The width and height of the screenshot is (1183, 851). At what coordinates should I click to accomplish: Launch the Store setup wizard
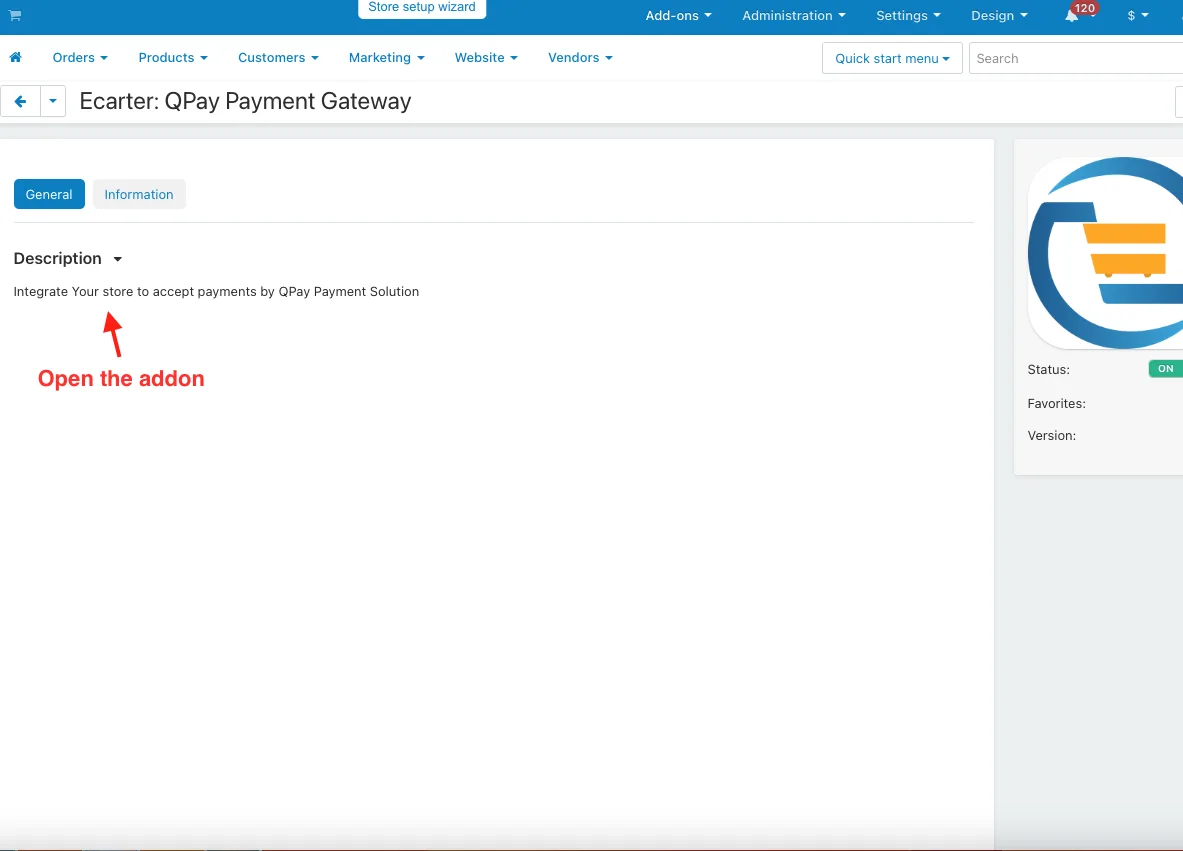(422, 8)
